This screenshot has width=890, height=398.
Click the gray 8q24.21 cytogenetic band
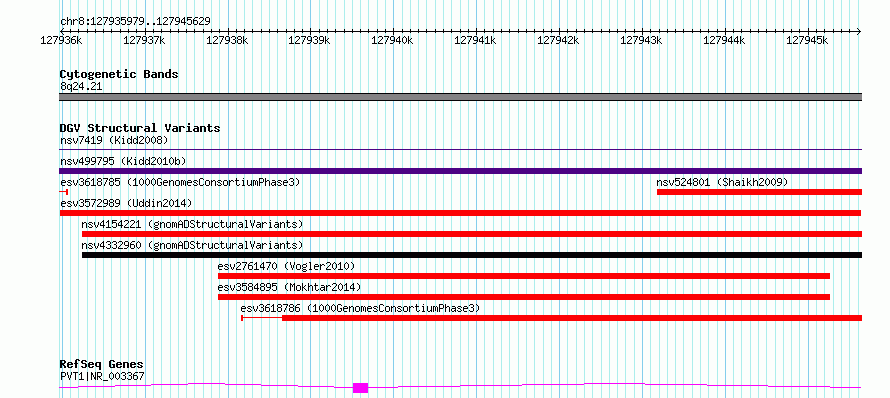(460, 97)
